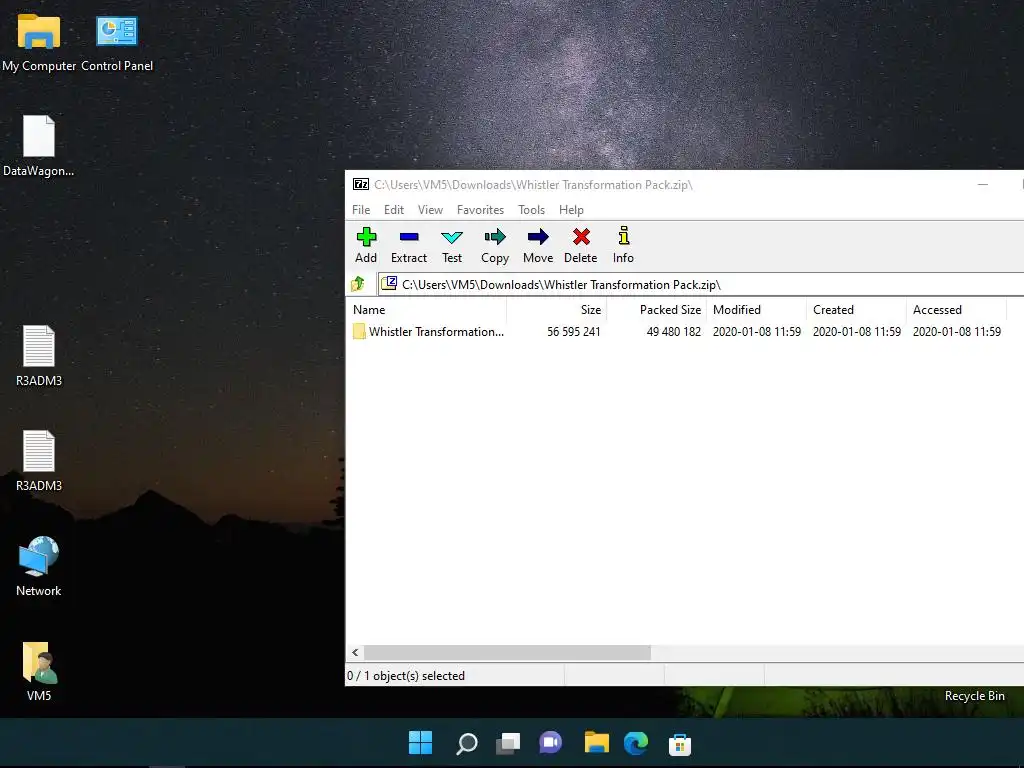
Task: Open Control Panel desktop icon
Action: click(x=117, y=42)
